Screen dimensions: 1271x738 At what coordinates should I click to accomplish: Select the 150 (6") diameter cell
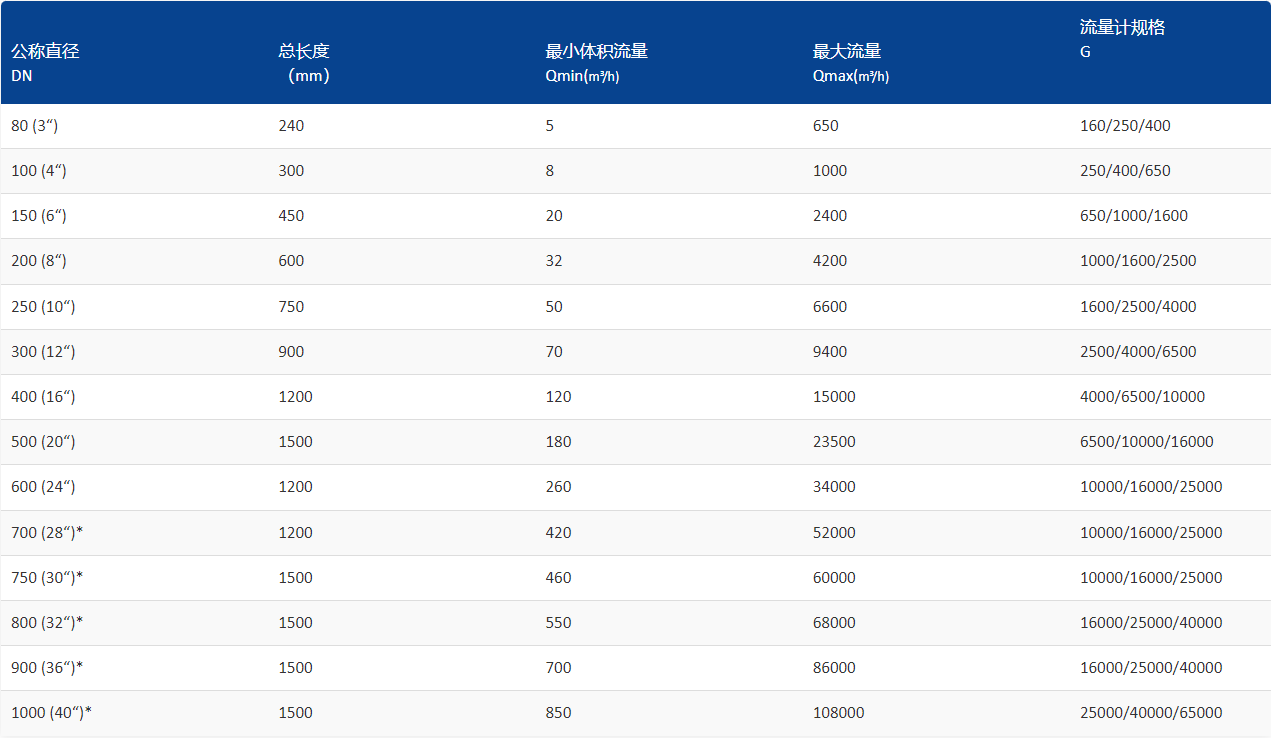click(x=39, y=216)
